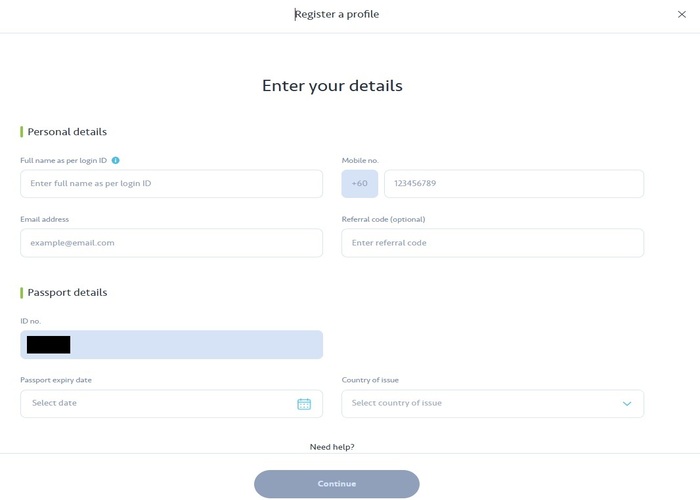Expand the country of issue chevron
700x500 pixels.
tap(627, 404)
